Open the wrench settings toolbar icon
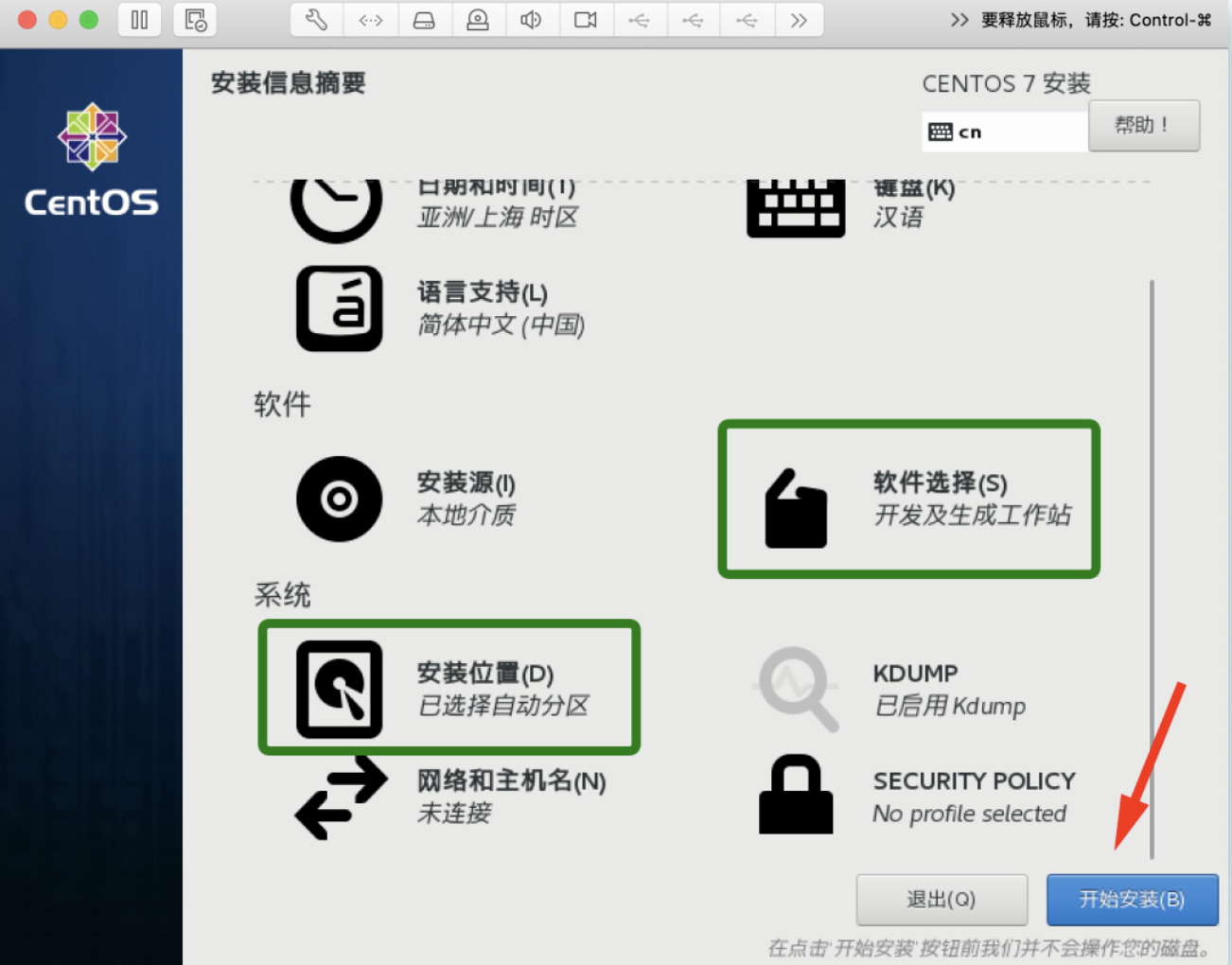1232x965 pixels. click(x=317, y=20)
